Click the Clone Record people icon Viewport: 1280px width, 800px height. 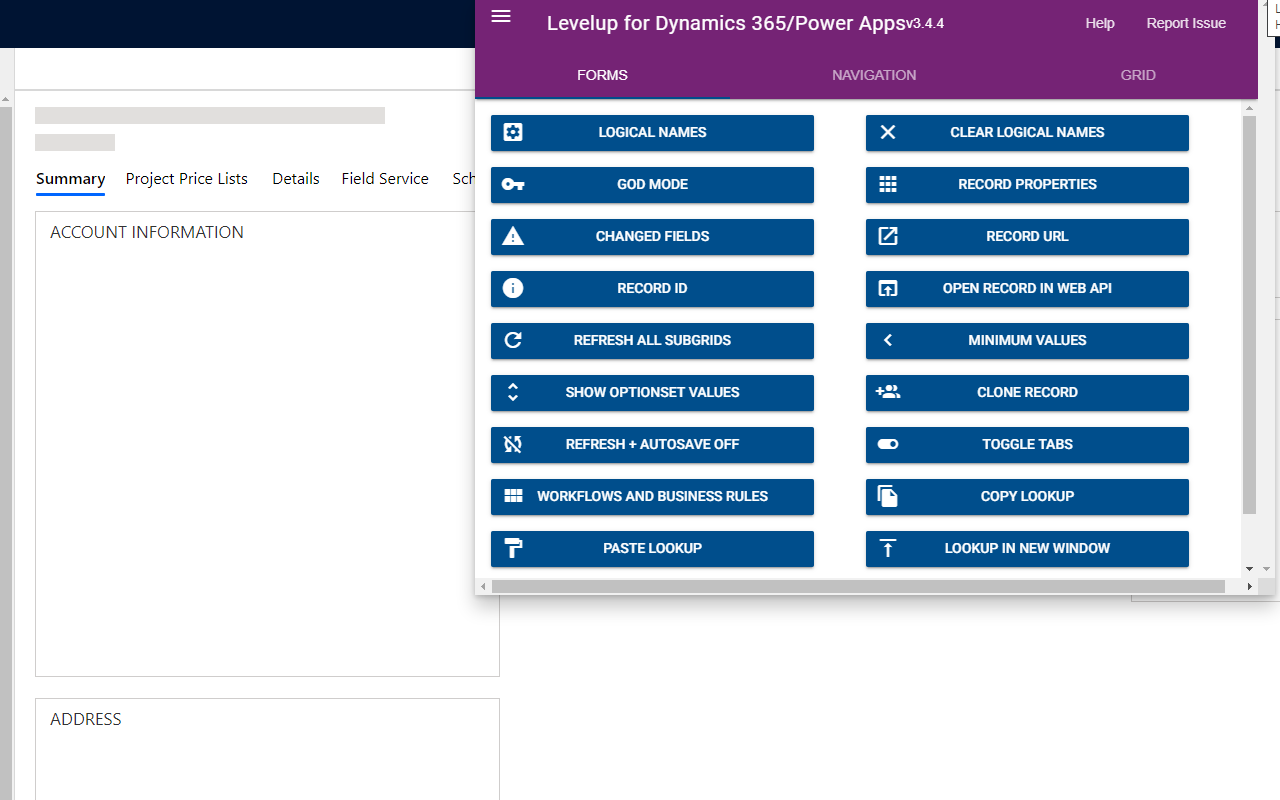coord(888,393)
